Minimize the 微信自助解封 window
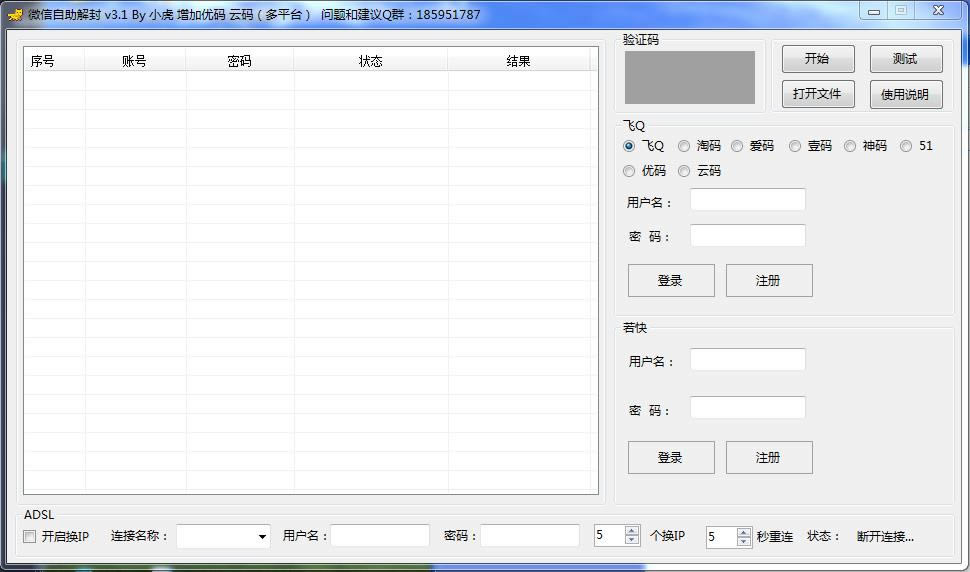 coord(873,11)
